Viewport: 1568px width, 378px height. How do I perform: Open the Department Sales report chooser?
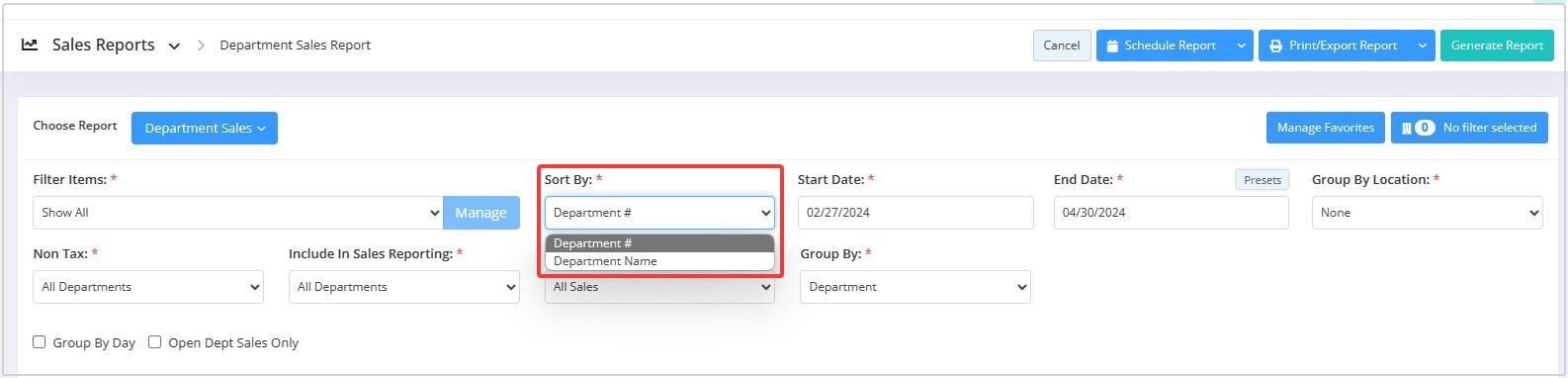point(205,128)
